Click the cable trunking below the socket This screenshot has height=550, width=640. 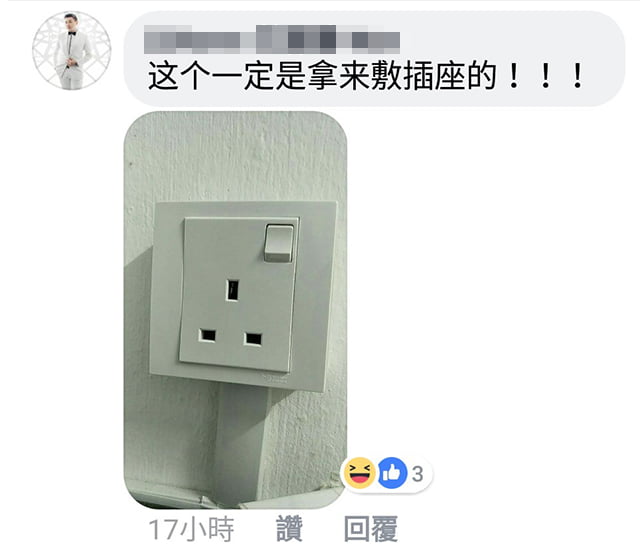241,441
